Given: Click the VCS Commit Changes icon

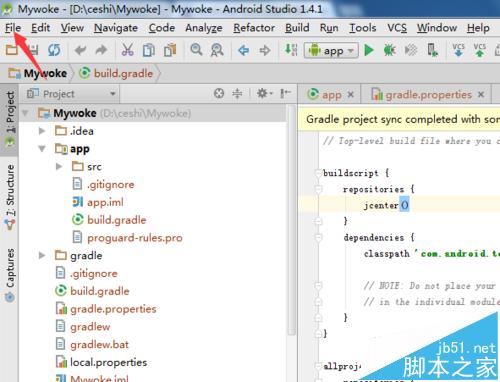Looking at the screenshot, I should click(x=480, y=50).
